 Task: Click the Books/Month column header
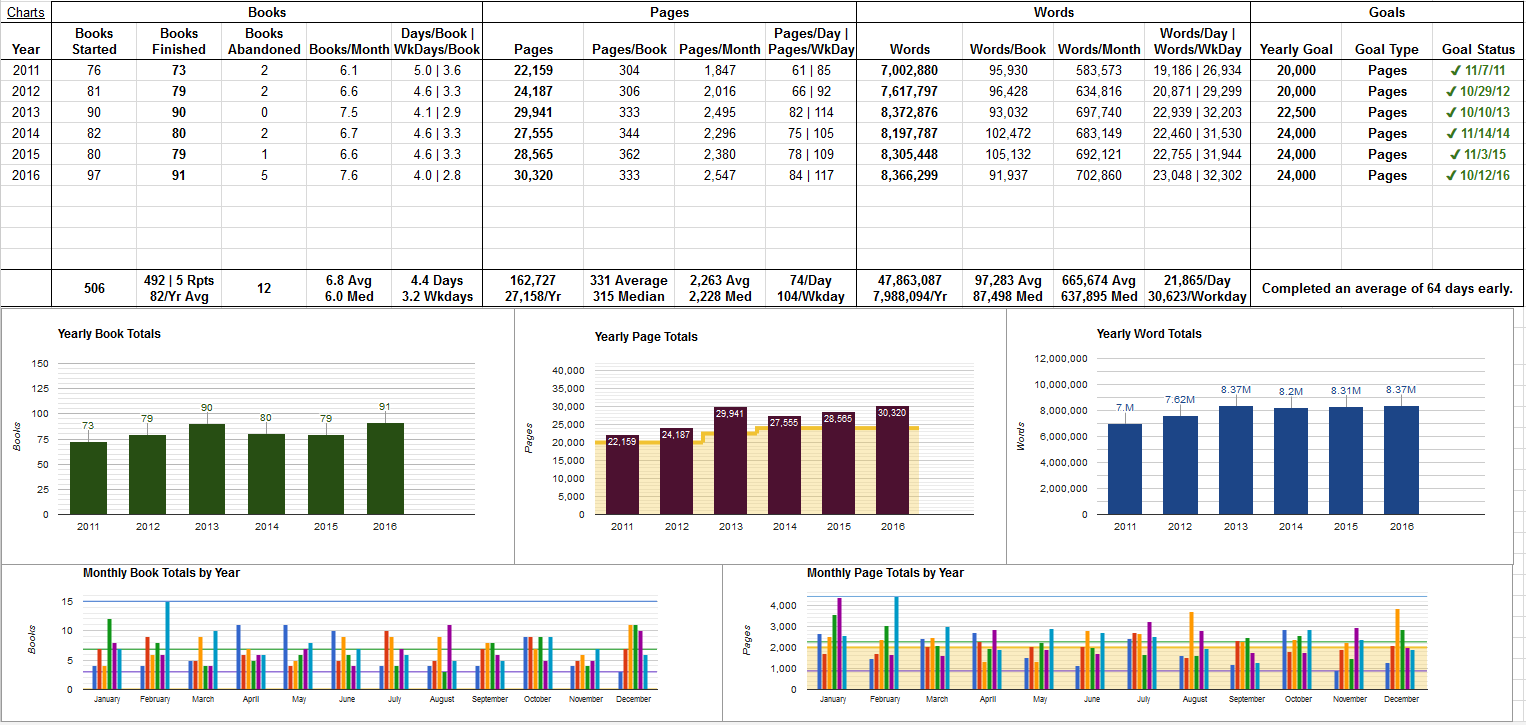(x=349, y=49)
